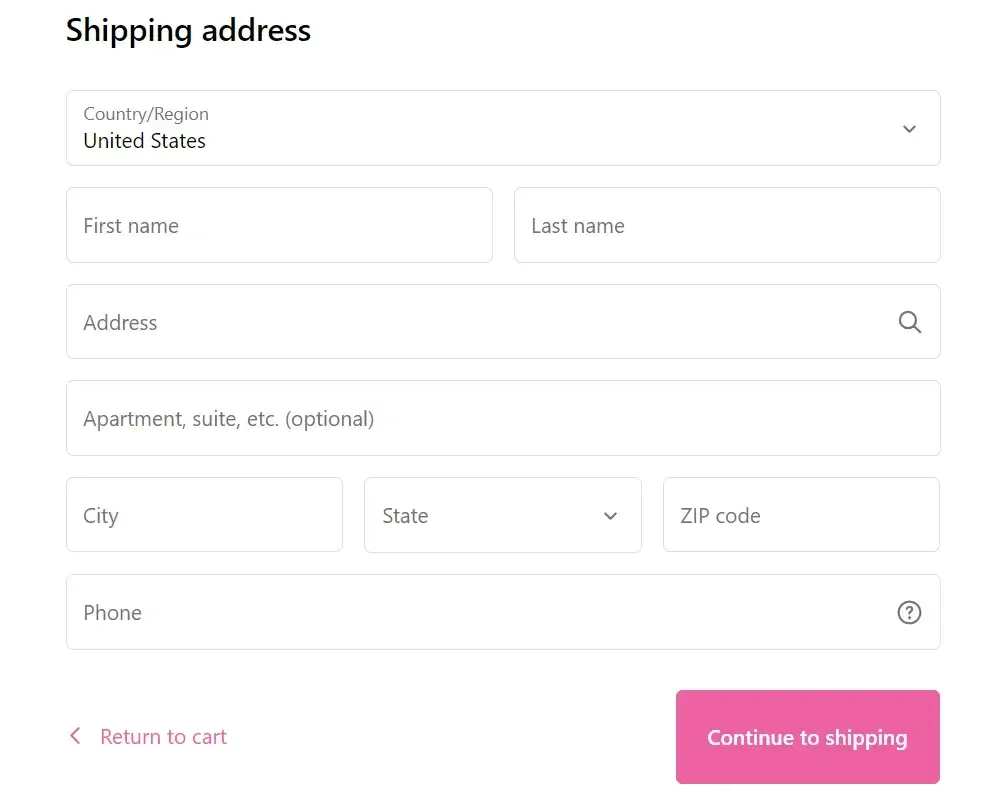The height and width of the screenshot is (796, 991).
Task: Click the address search magnifier icon
Action: [909, 322]
